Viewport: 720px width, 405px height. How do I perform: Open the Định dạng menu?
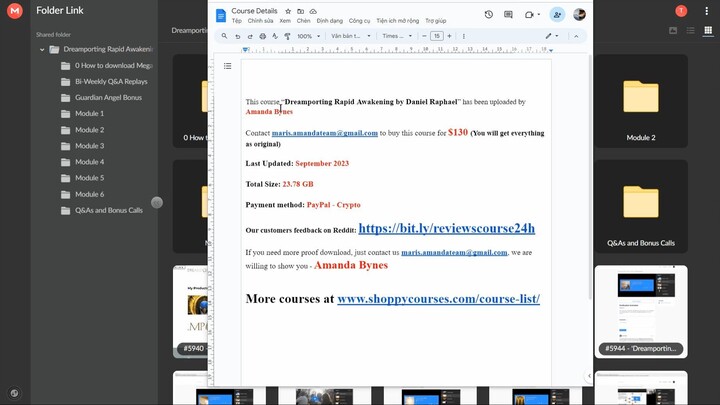(330, 20)
